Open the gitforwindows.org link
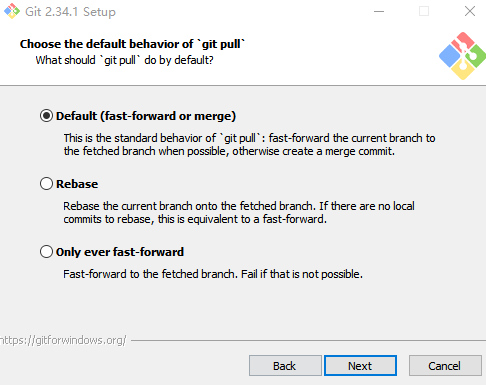This screenshot has height=385, width=486. [x=63, y=340]
